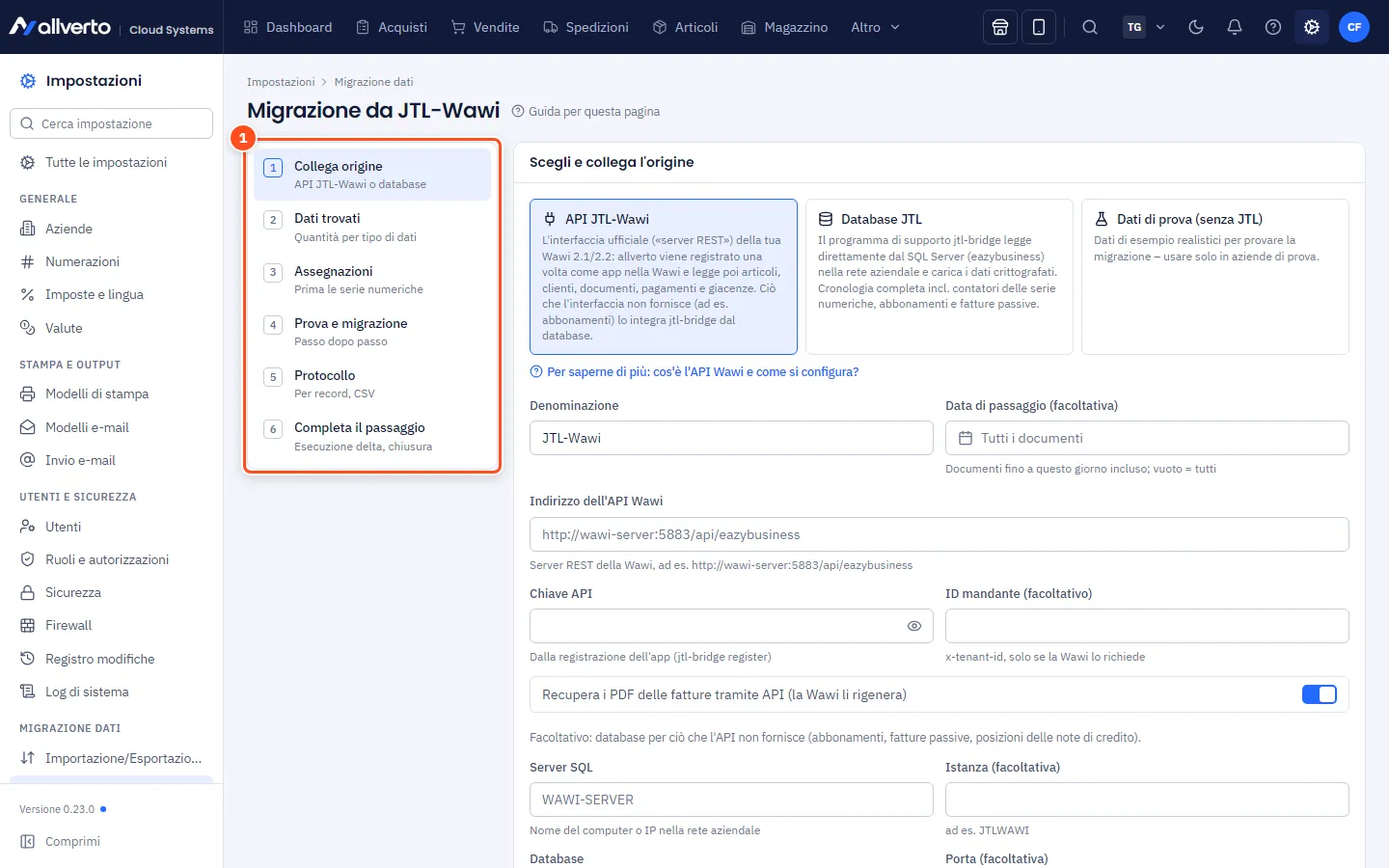Image resolution: width=1389 pixels, height=868 pixels.
Task: Toggle the PDF invoice retrieval switch
Action: click(x=1319, y=694)
